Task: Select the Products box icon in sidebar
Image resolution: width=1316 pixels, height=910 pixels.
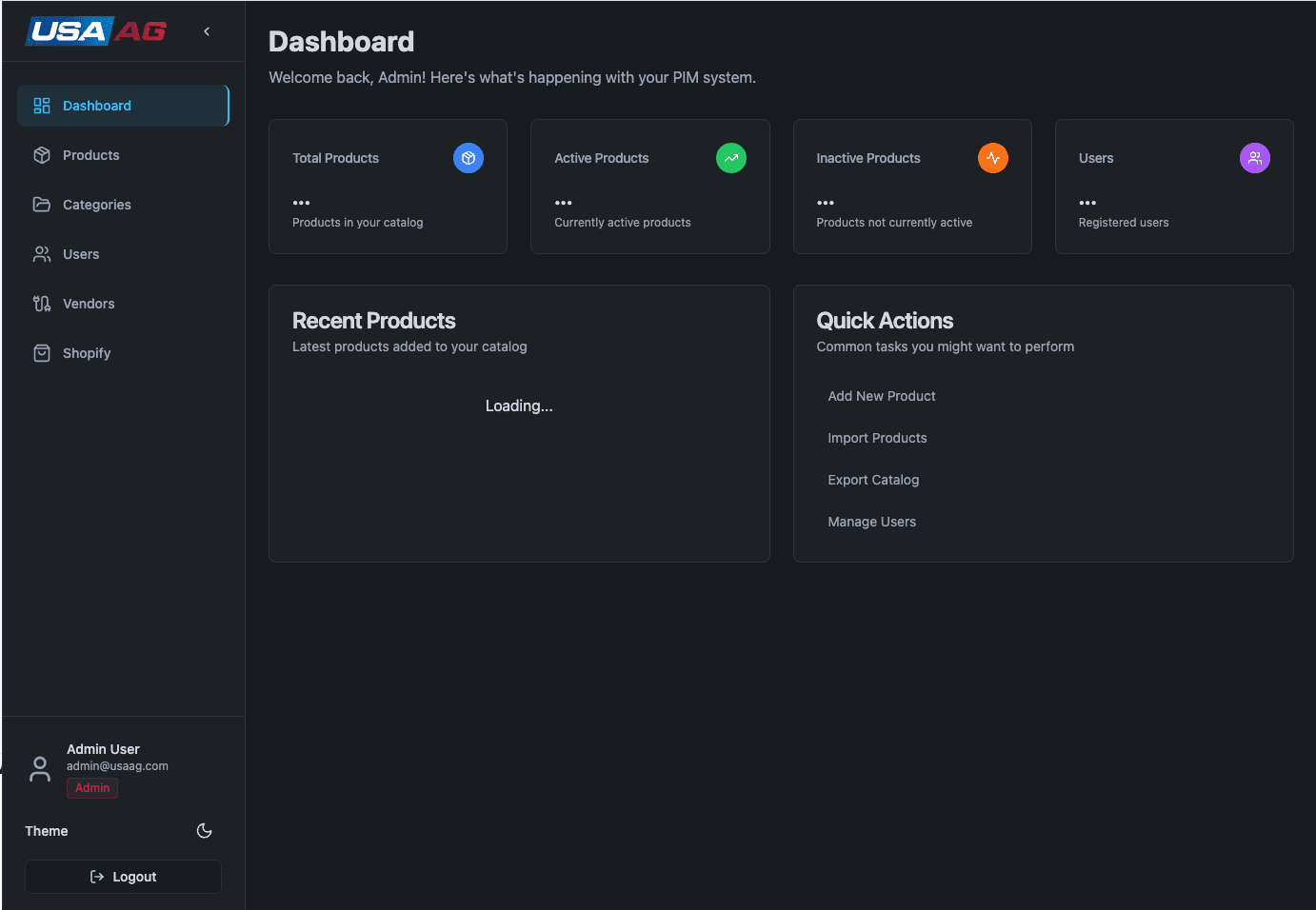Action: point(41,154)
